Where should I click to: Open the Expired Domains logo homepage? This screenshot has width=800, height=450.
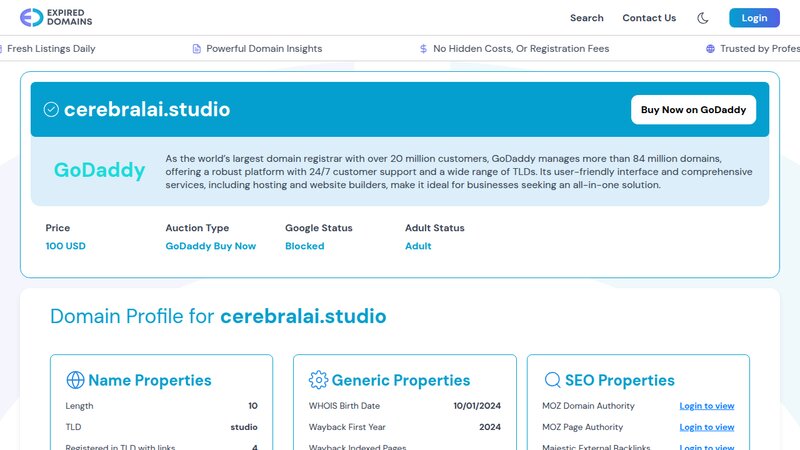(x=56, y=17)
